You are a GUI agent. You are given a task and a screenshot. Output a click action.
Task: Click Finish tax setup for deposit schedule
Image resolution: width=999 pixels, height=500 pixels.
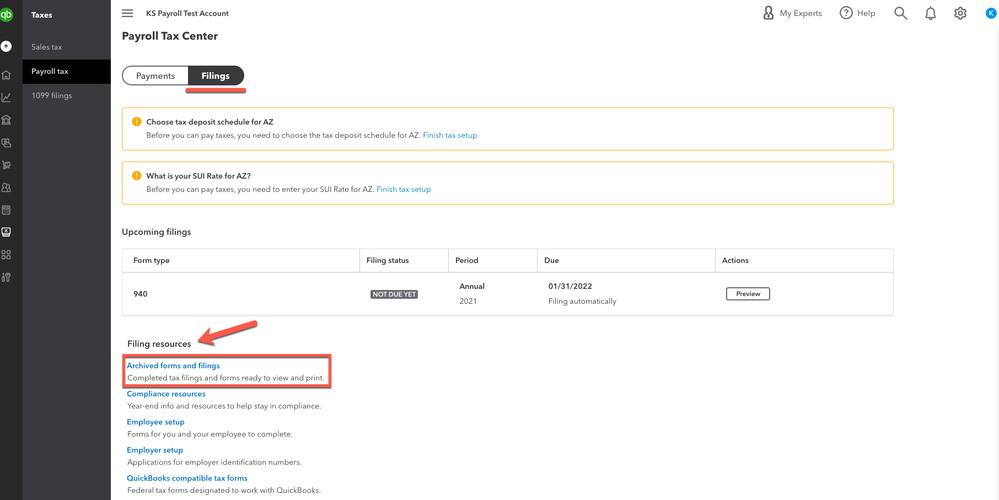pos(450,136)
